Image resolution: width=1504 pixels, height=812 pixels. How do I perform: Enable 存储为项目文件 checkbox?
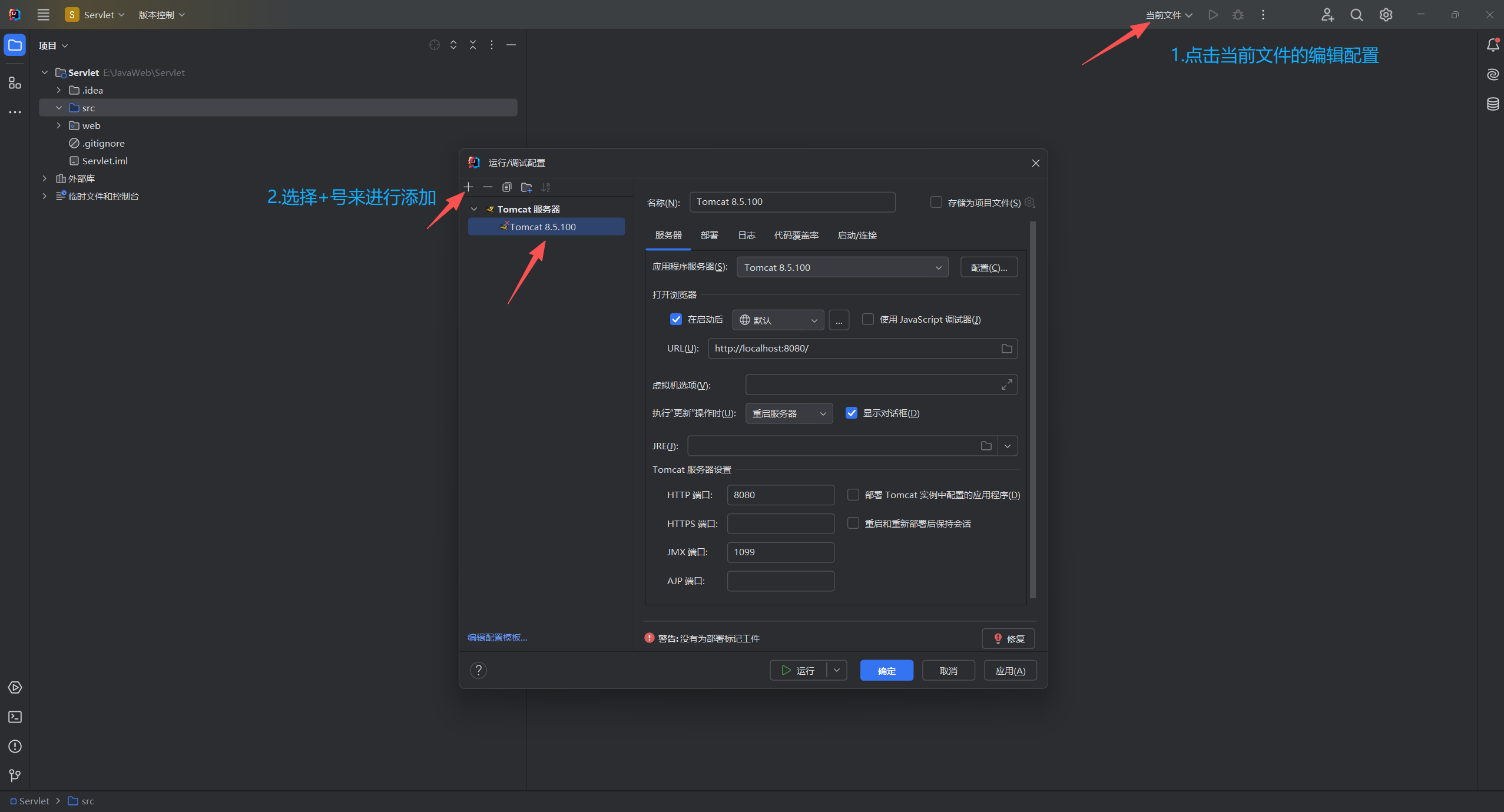[x=936, y=202]
